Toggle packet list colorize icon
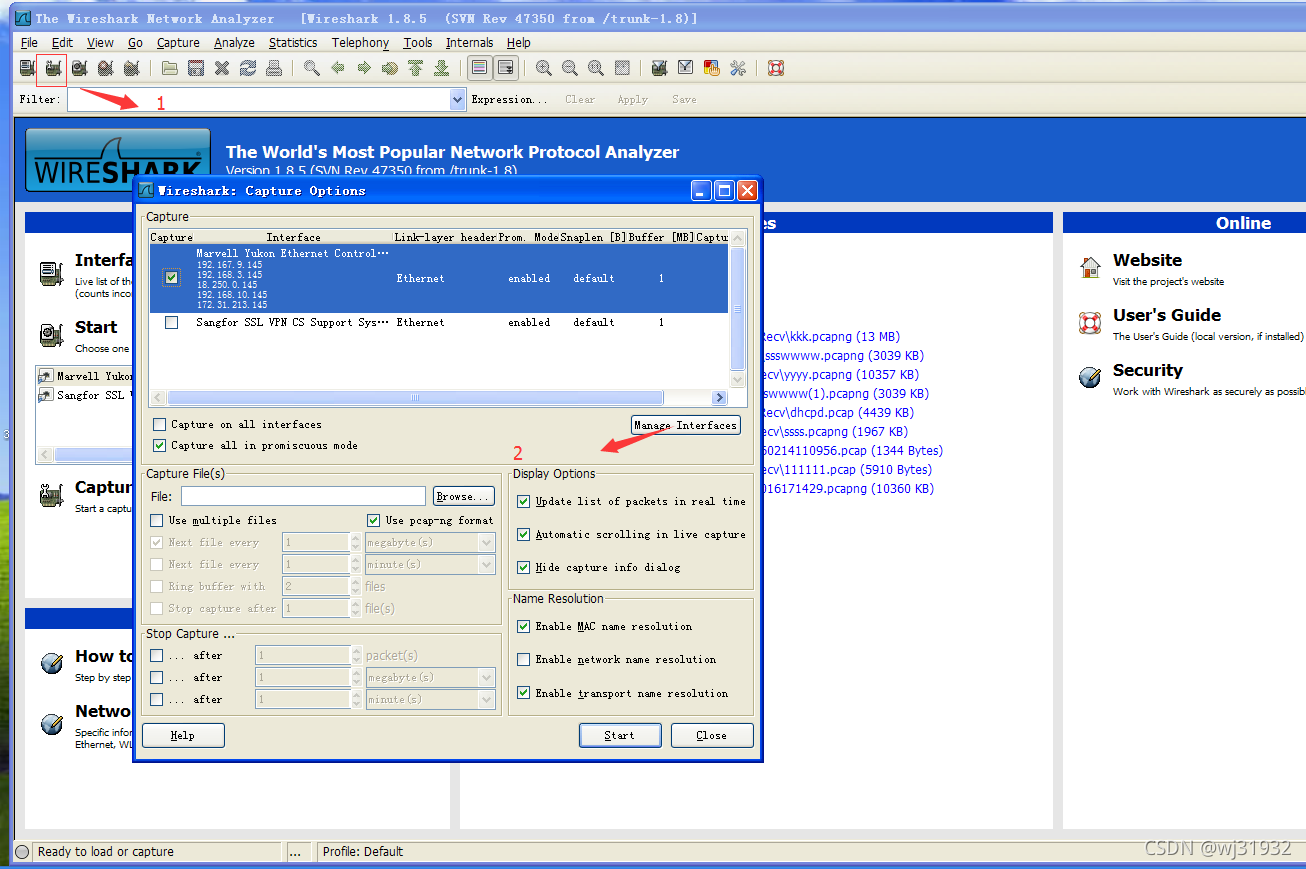This screenshot has height=869, width=1306. (x=479, y=68)
